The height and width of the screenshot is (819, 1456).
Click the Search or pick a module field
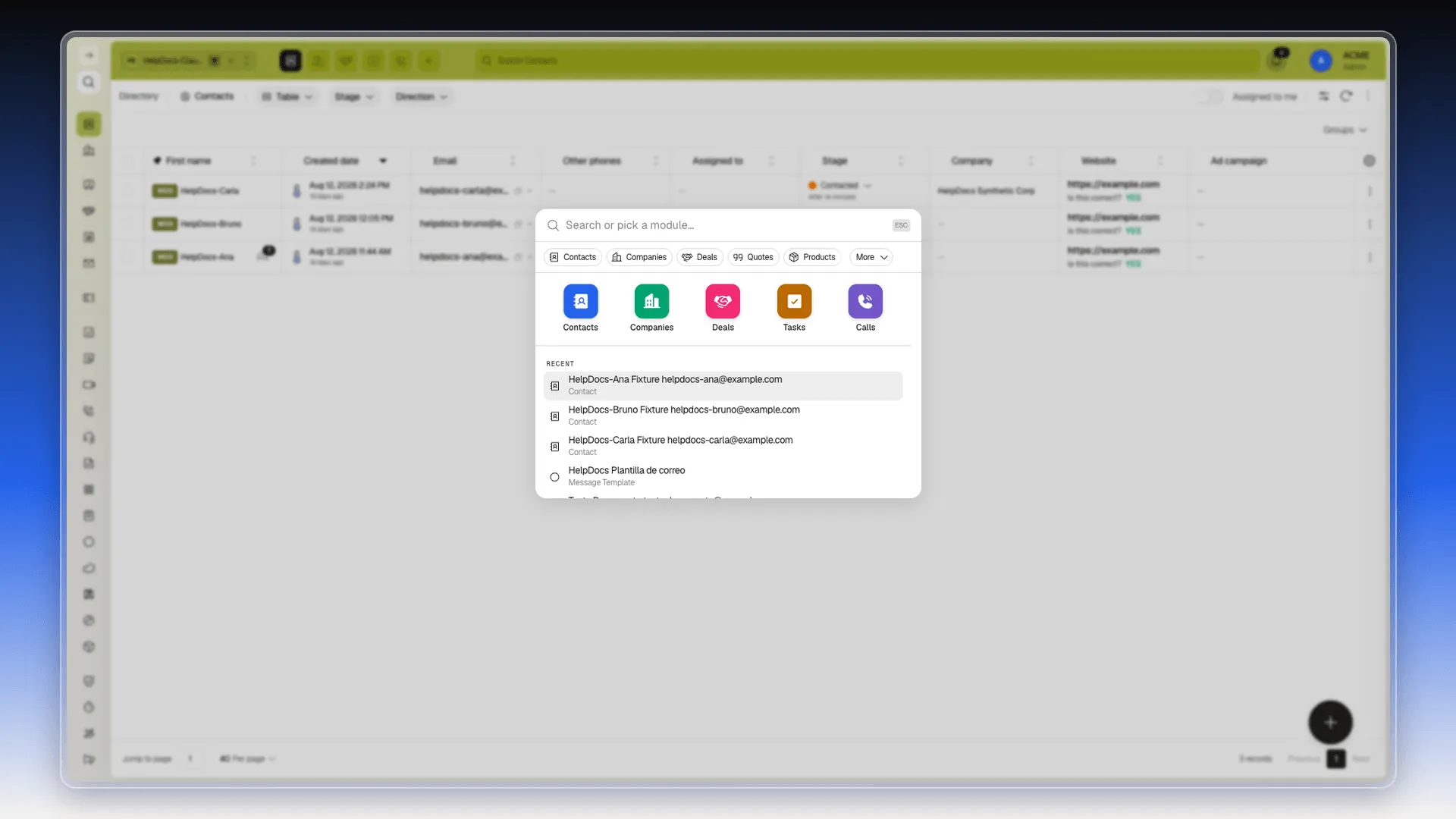(724, 225)
